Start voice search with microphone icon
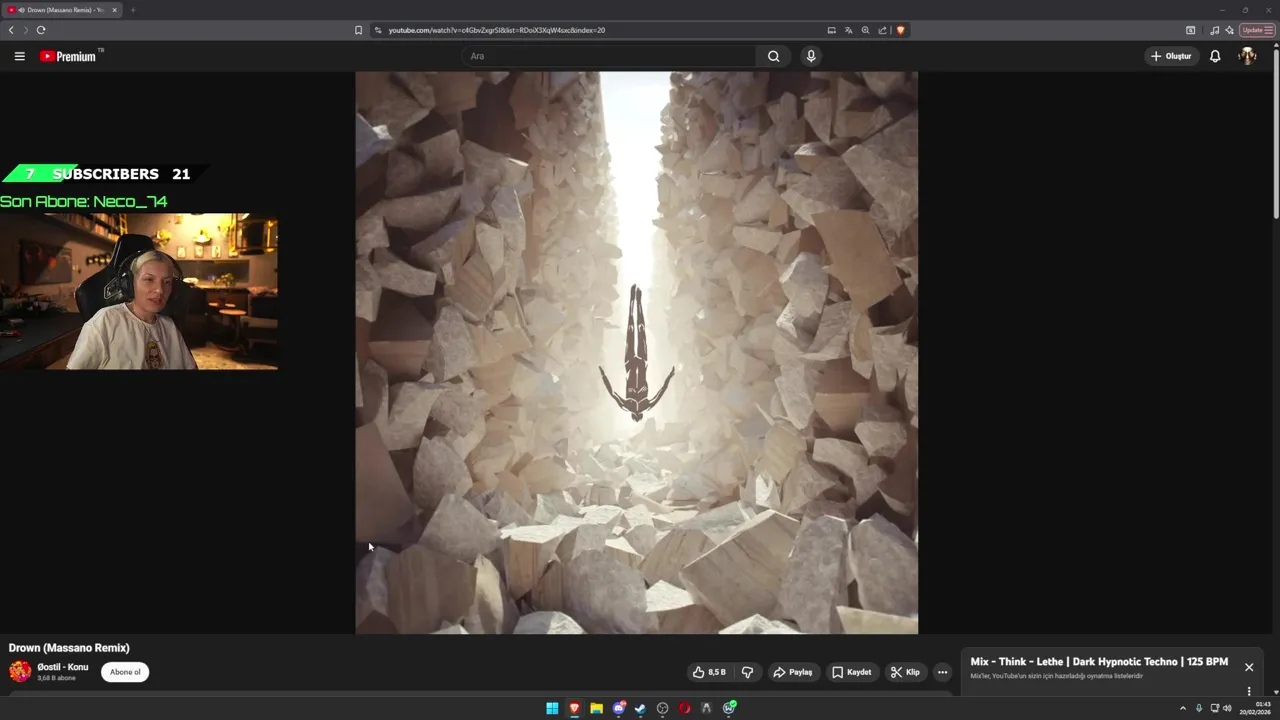This screenshot has height=720, width=1280. point(811,56)
